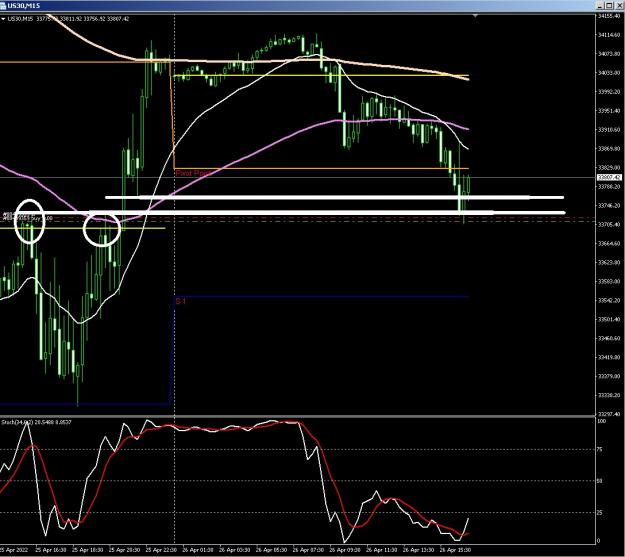Close the US30,M15 chart window
625x557 pixels.
point(619,5)
